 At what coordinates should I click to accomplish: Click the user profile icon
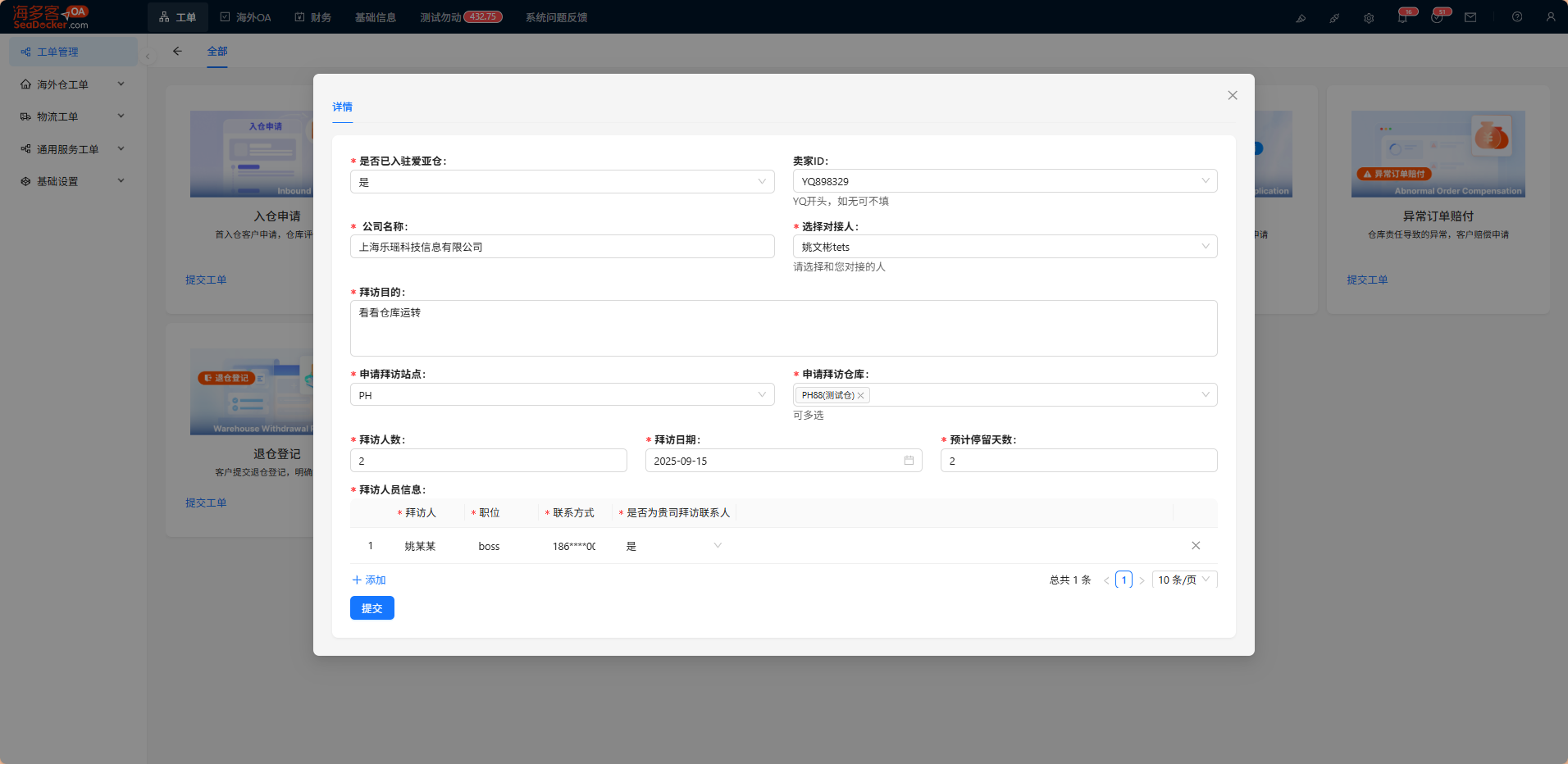pyautogui.click(x=1551, y=17)
